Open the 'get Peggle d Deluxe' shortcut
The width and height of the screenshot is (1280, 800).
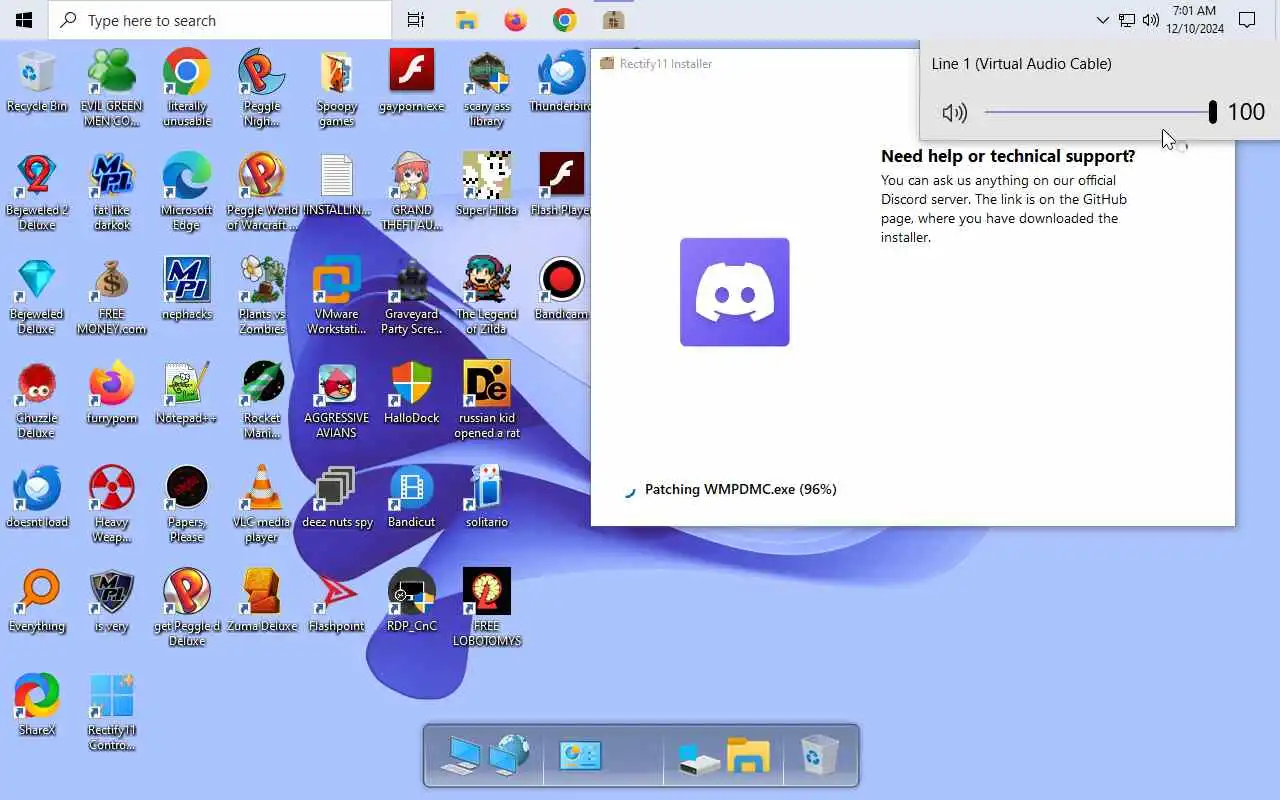click(x=187, y=608)
